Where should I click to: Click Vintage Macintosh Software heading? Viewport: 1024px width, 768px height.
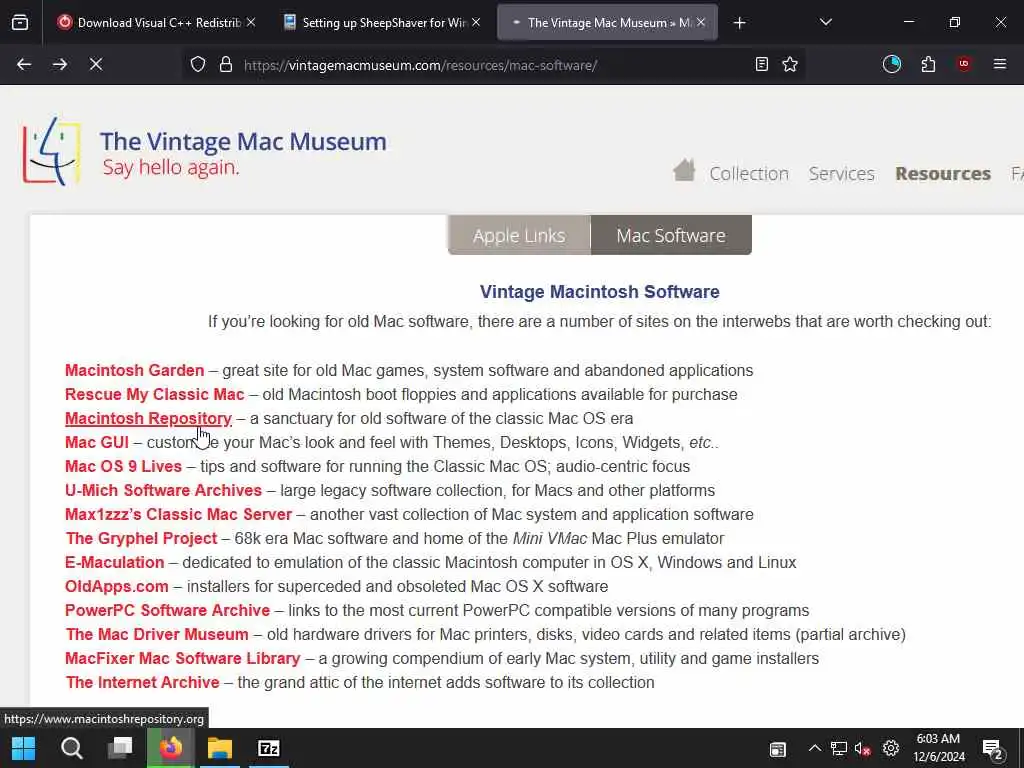600,291
